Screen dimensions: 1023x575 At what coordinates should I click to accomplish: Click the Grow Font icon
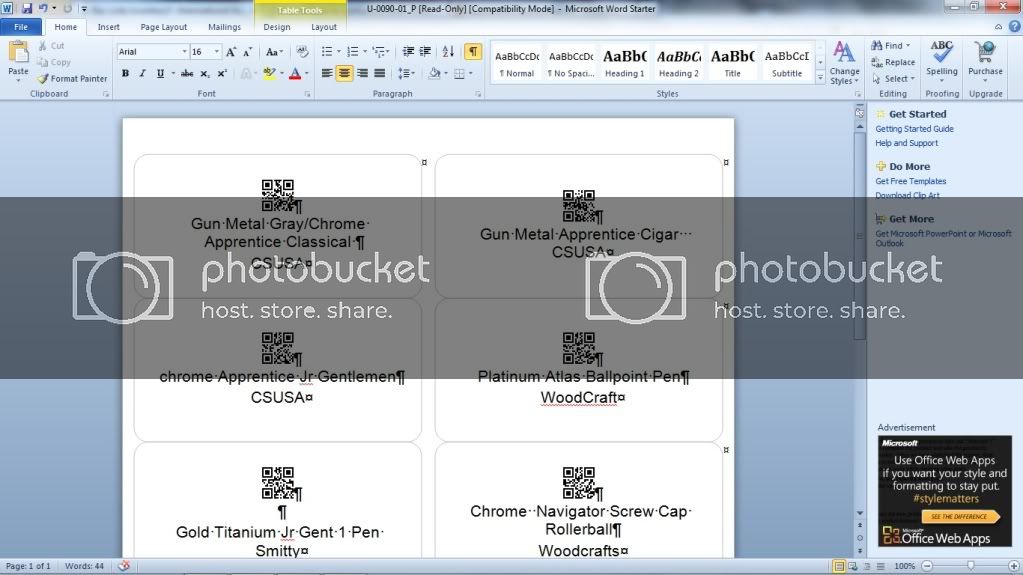click(x=231, y=52)
